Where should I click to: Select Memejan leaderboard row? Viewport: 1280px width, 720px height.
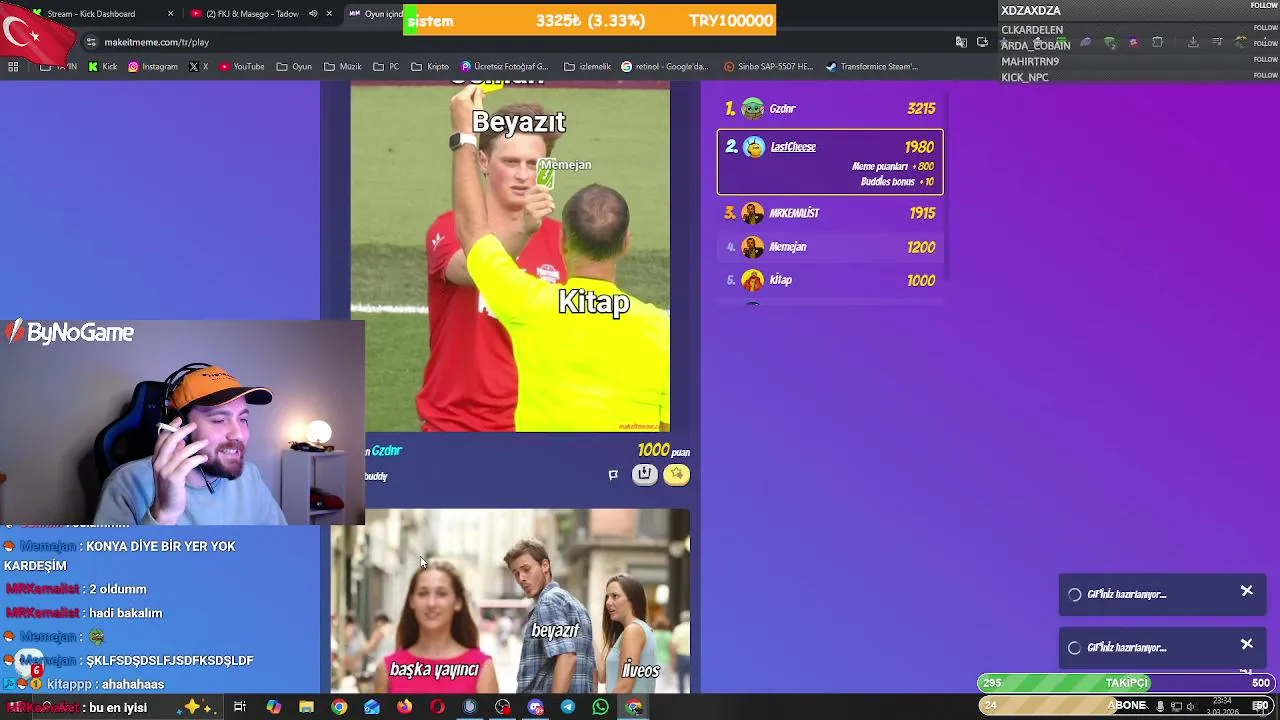point(830,247)
